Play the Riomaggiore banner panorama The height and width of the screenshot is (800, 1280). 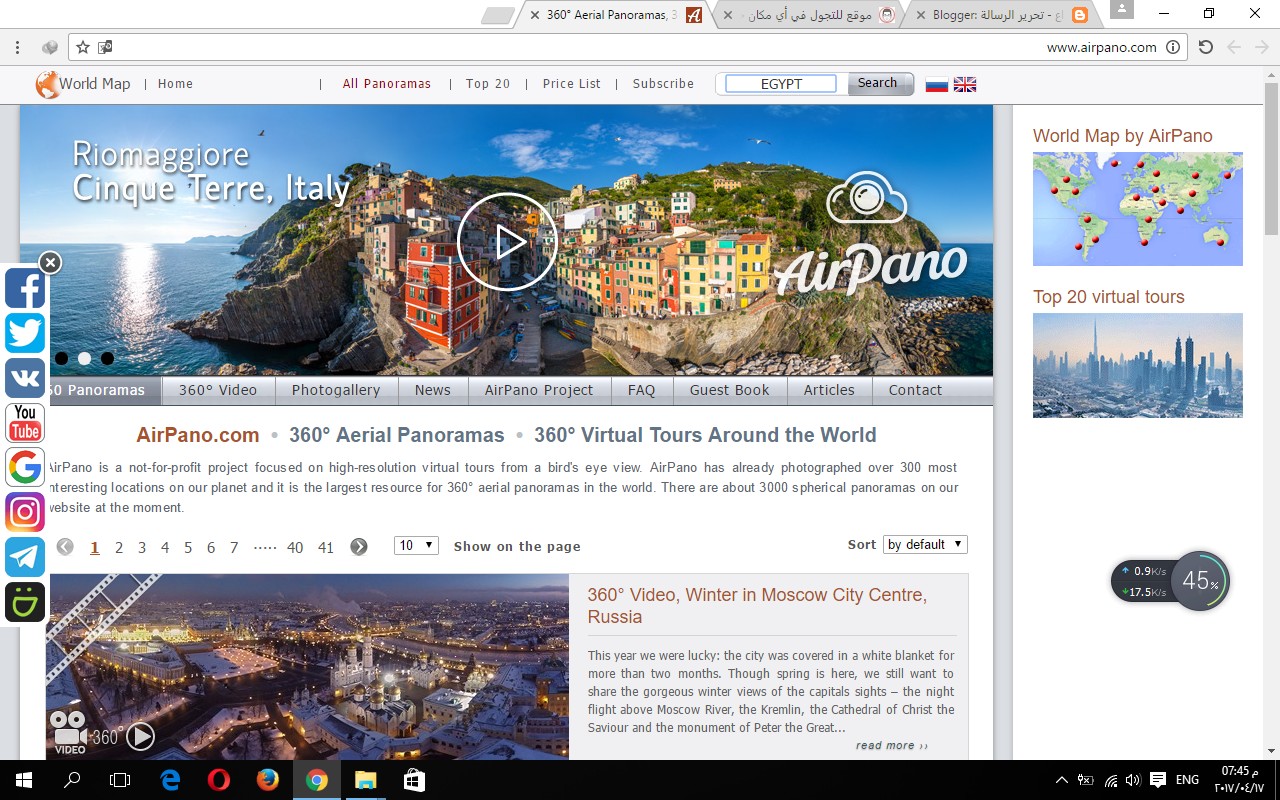coord(507,241)
